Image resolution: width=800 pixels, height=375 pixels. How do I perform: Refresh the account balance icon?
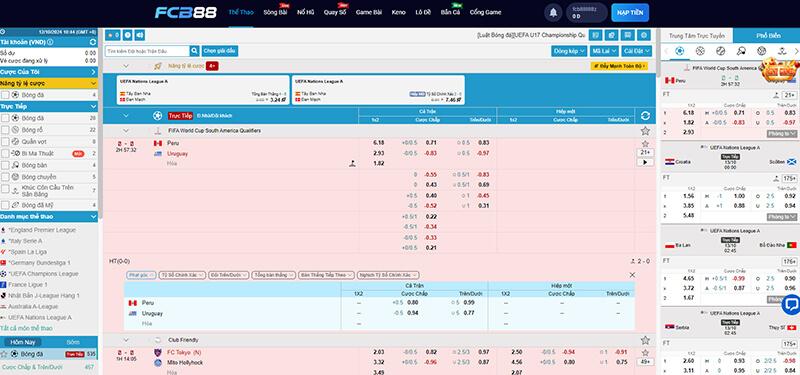click(x=92, y=42)
